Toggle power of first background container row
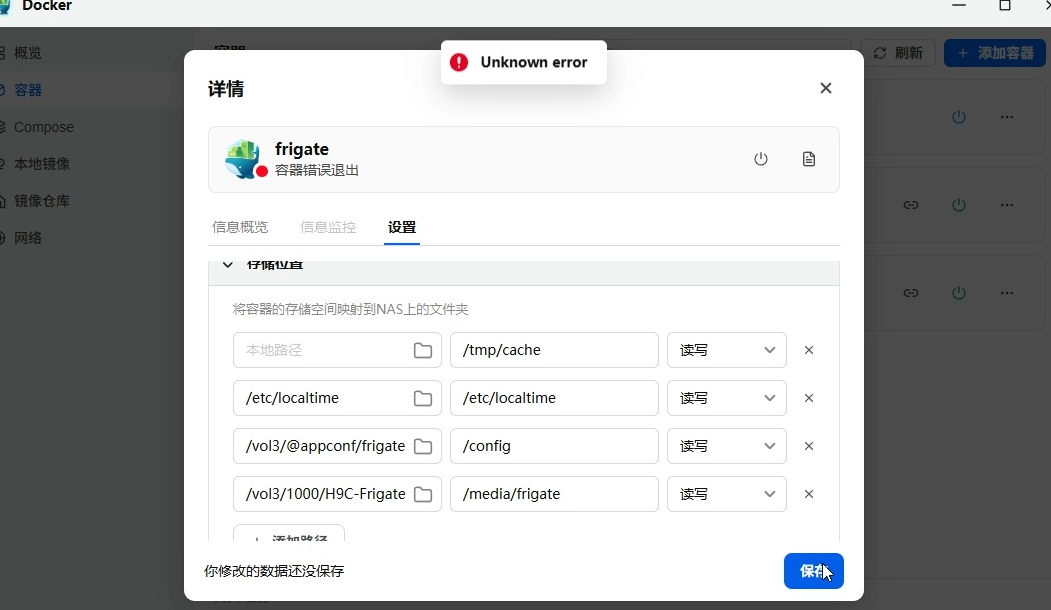1051x610 pixels. pyautogui.click(x=959, y=117)
